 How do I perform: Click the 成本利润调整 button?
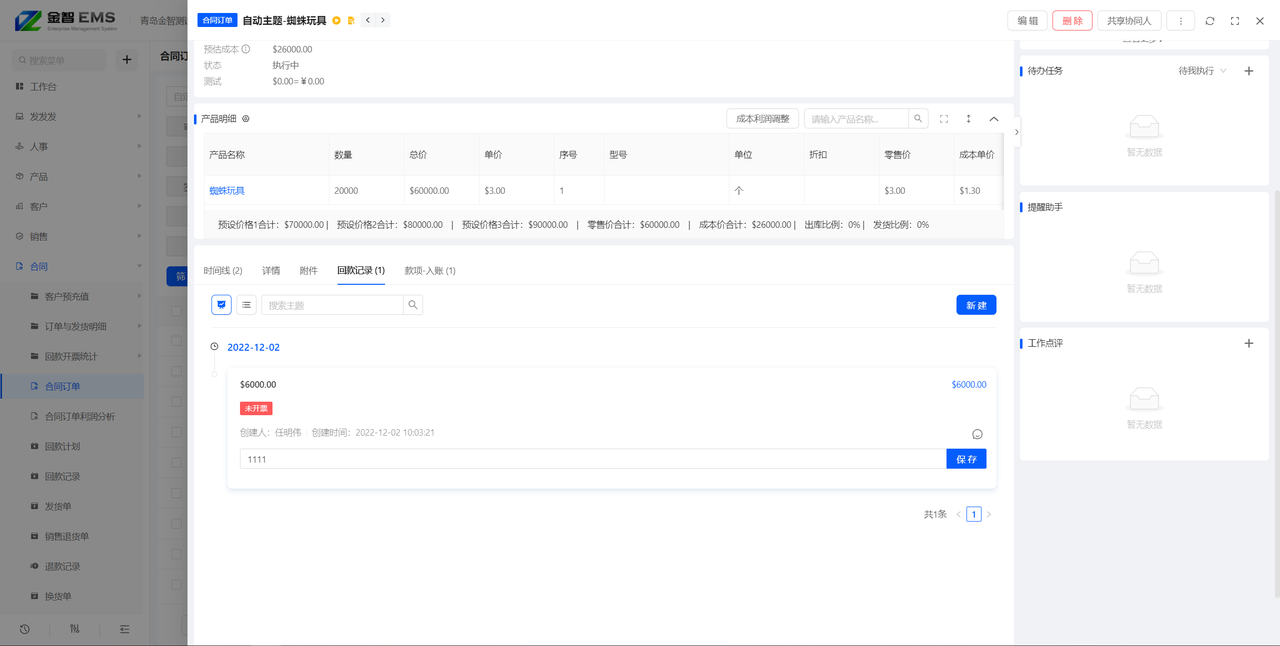tap(763, 119)
